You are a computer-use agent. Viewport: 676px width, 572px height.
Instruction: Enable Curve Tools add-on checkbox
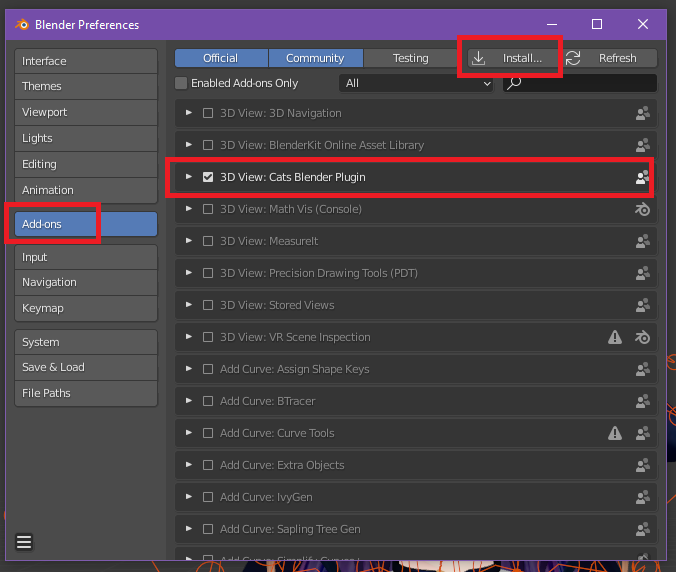click(208, 433)
